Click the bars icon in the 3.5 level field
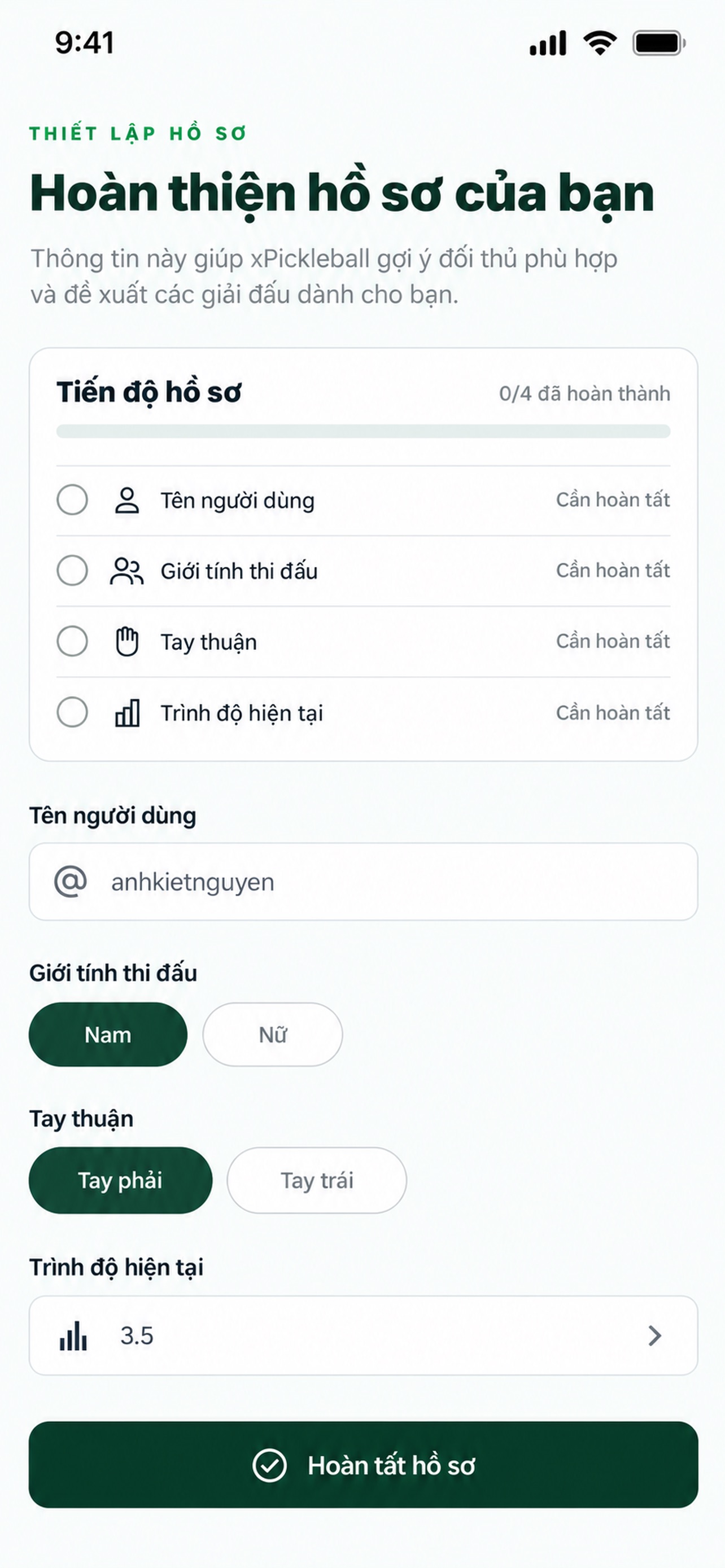This screenshot has height=1568, width=725. click(73, 1335)
